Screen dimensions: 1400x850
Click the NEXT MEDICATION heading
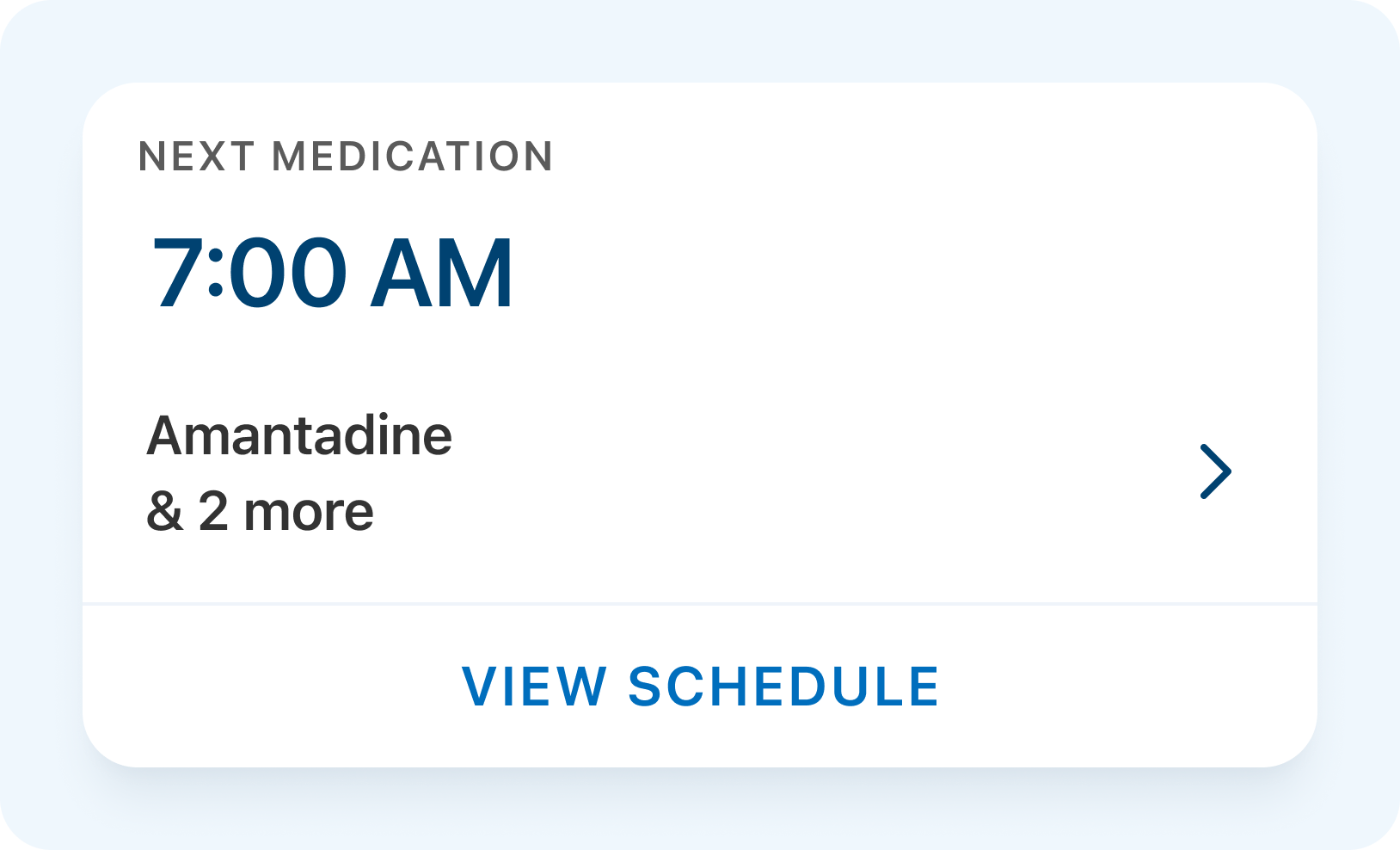pos(346,157)
